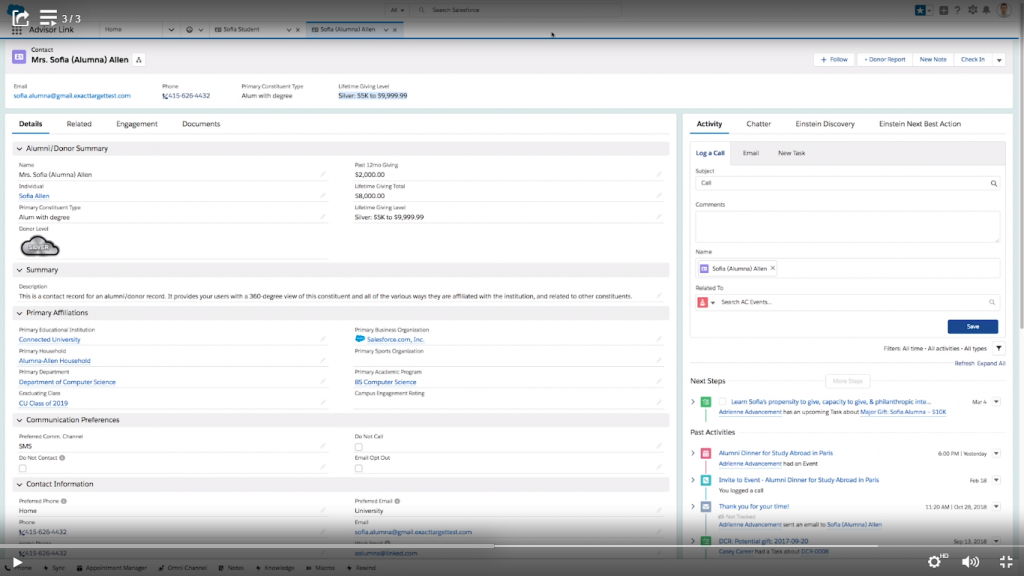Click the Follow button

pos(834,60)
